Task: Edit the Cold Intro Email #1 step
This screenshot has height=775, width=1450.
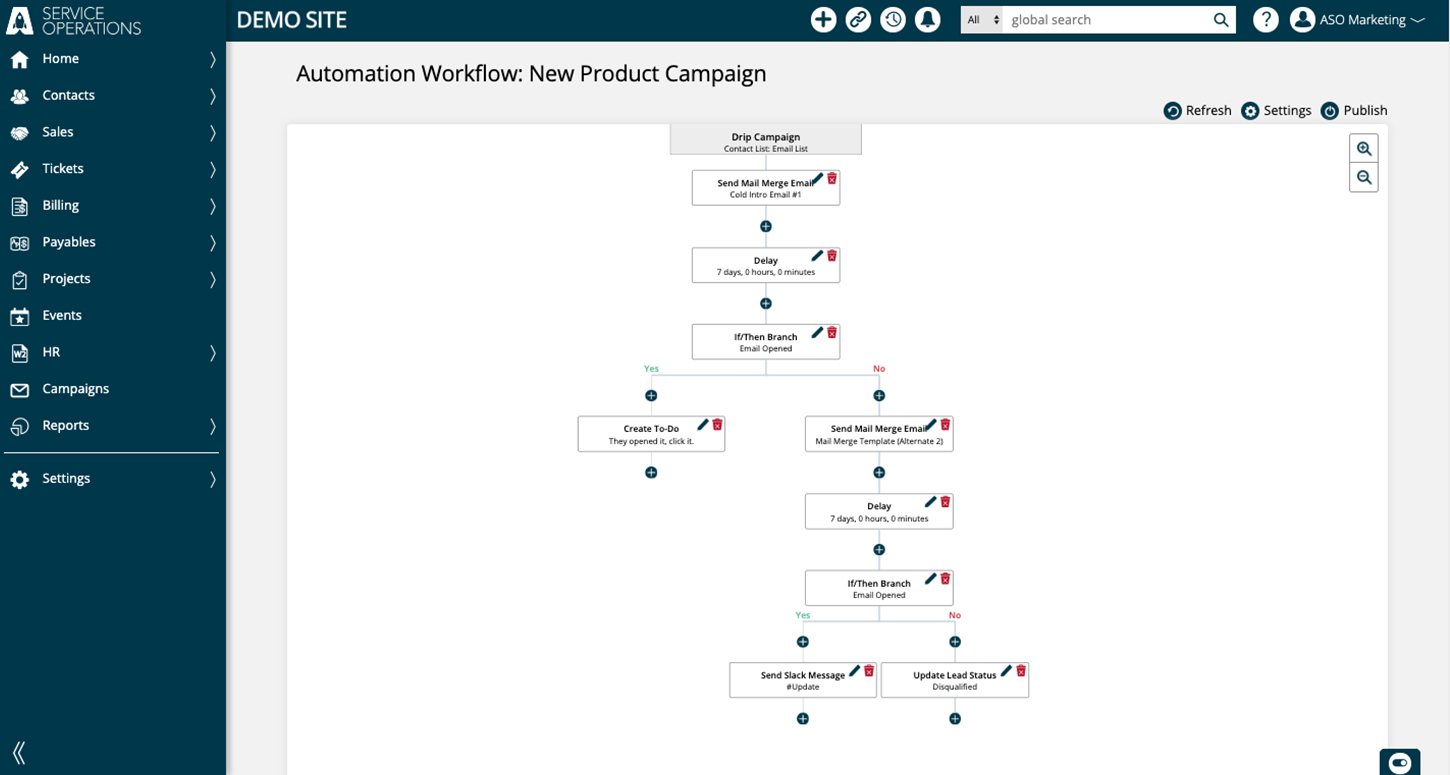Action: point(817,178)
